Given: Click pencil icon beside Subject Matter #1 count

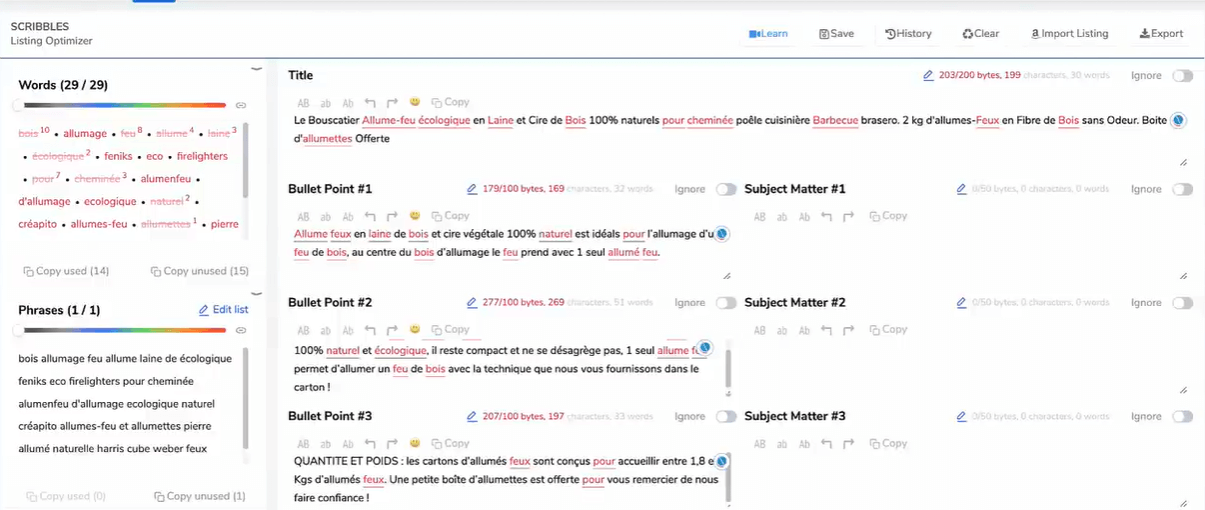Looking at the screenshot, I should coord(961,189).
